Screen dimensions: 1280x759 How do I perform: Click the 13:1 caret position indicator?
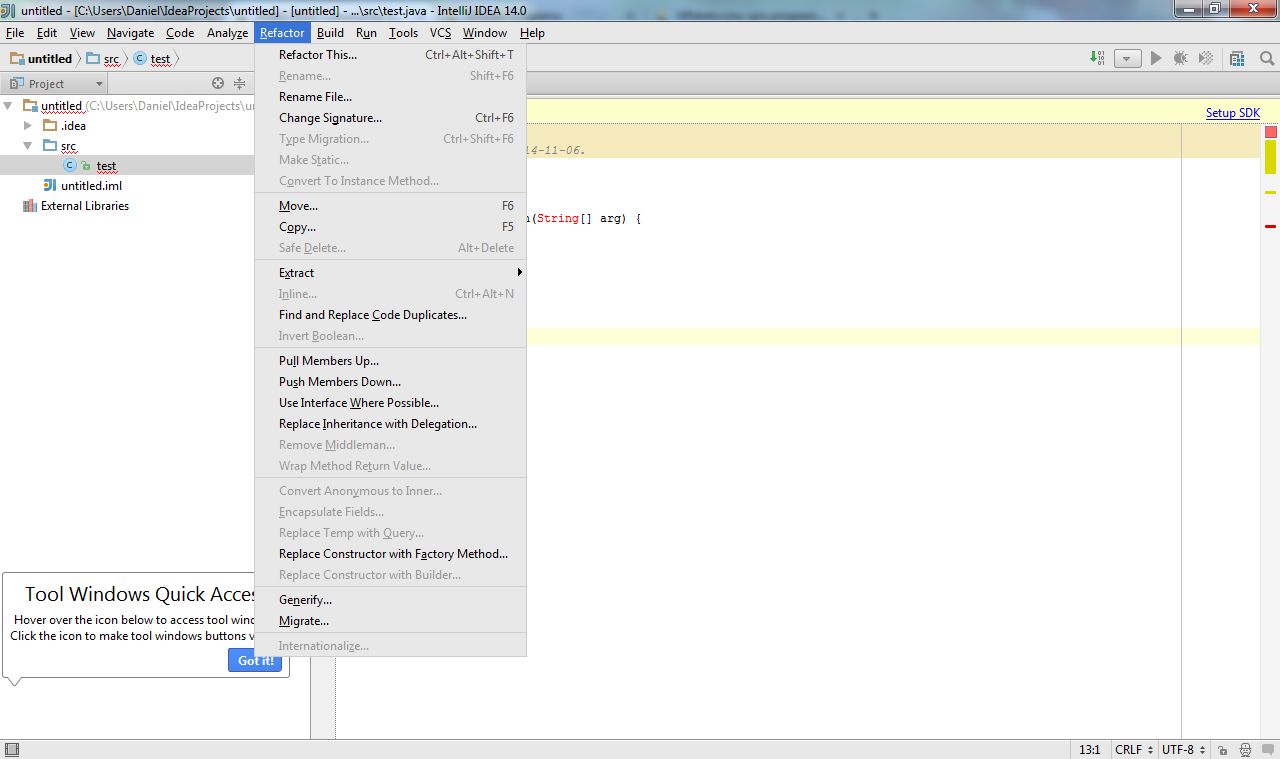point(1090,750)
